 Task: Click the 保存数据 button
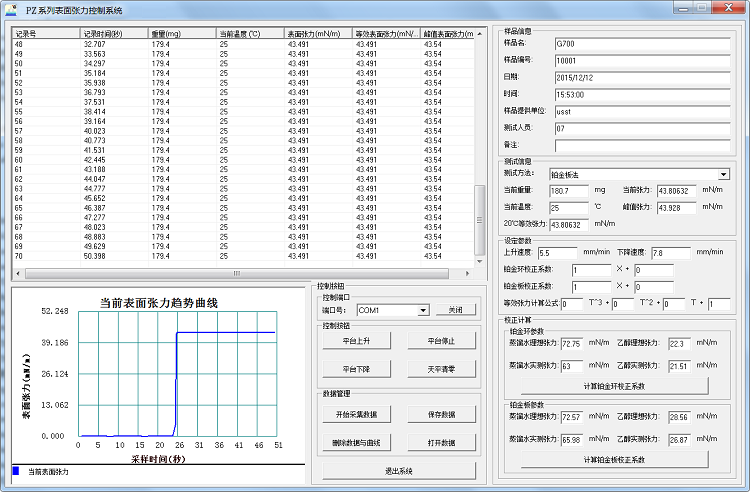pyautogui.click(x=439, y=414)
